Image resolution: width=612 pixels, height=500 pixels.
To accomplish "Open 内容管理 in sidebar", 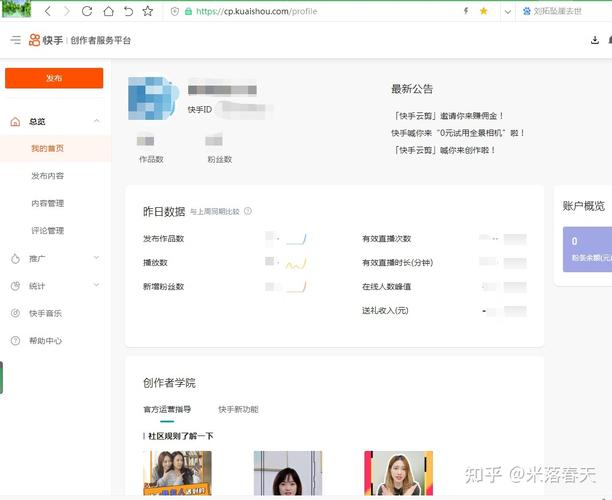I will (x=47, y=203).
